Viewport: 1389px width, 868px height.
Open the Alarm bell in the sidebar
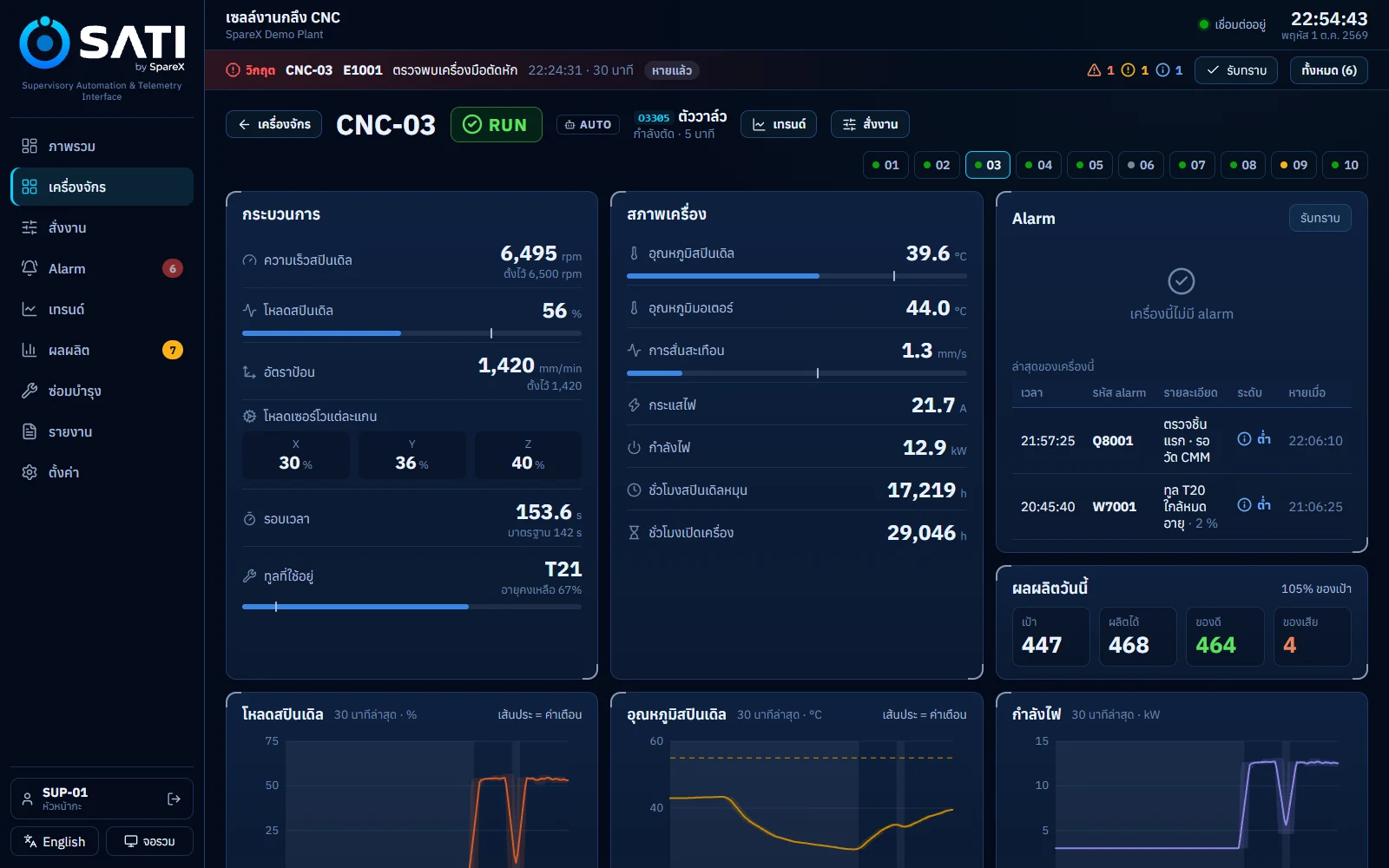30,268
